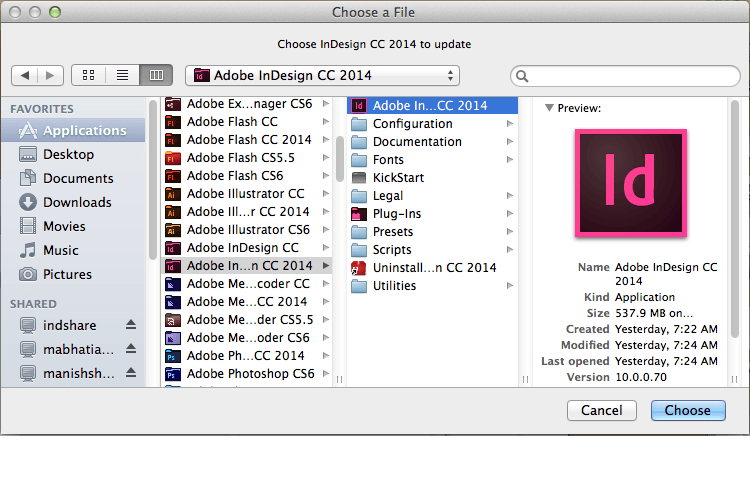Click the Adobe Ill…r CC 2014 icon
The height and width of the screenshot is (481, 750).
point(173,212)
